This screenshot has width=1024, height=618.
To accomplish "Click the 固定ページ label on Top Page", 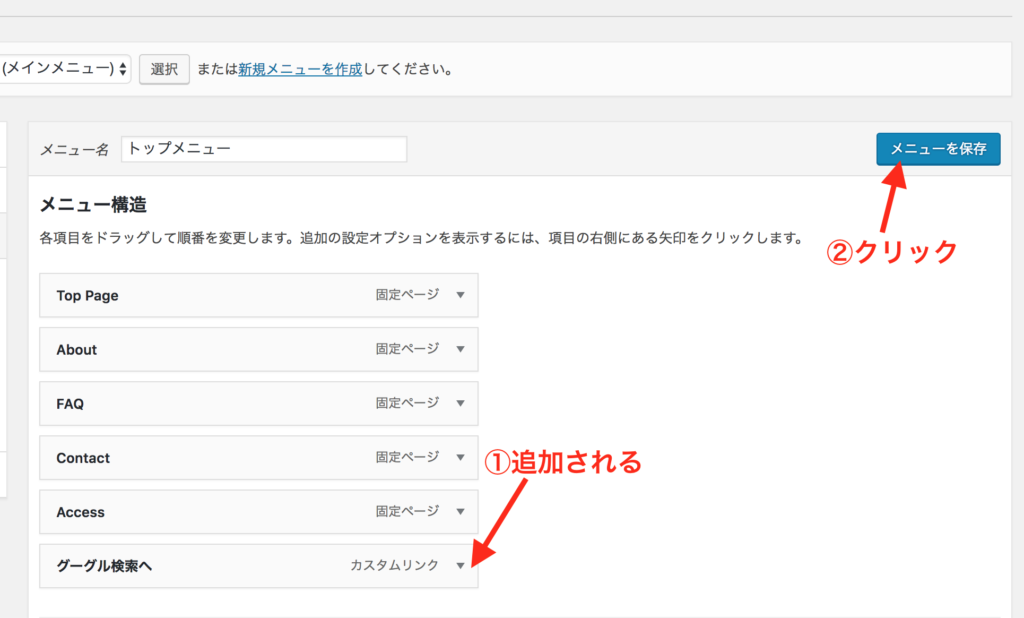I will pyautogui.click(x=407, y=296).
